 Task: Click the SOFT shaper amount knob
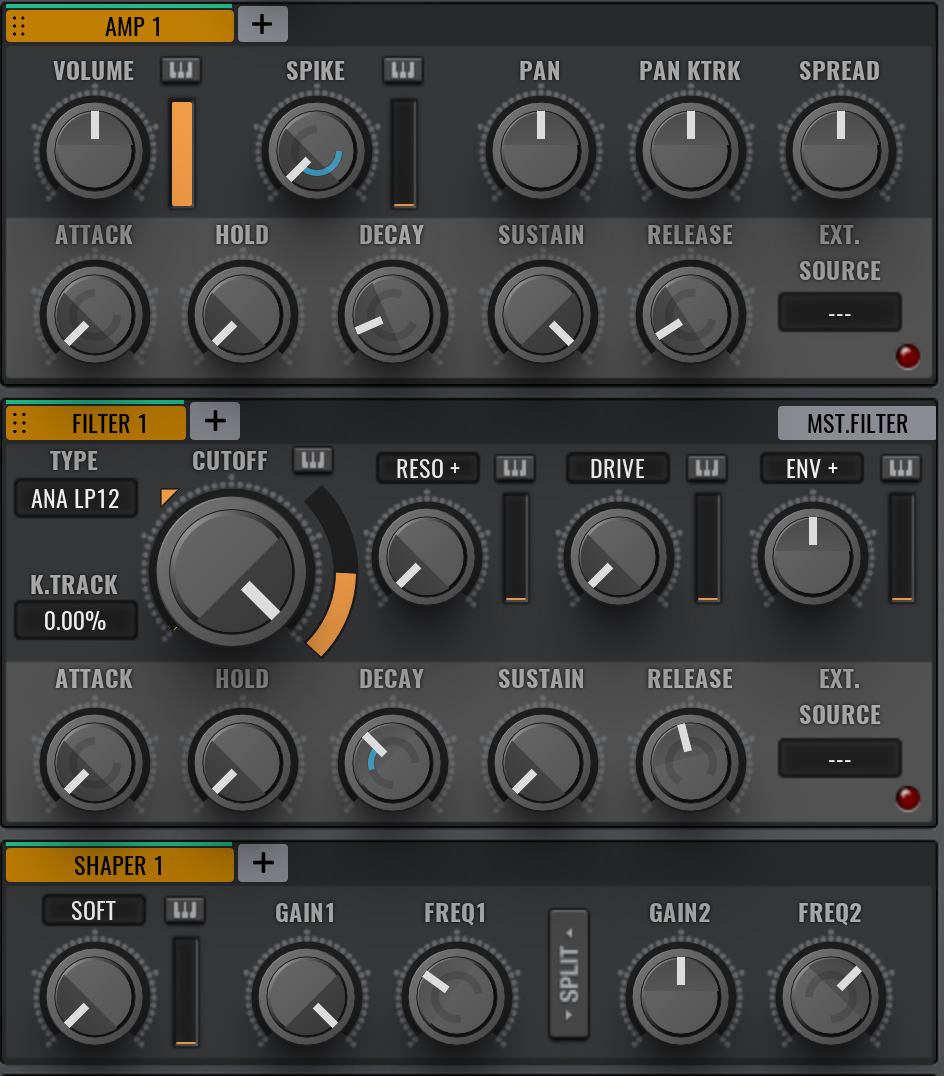pos(94,996)
